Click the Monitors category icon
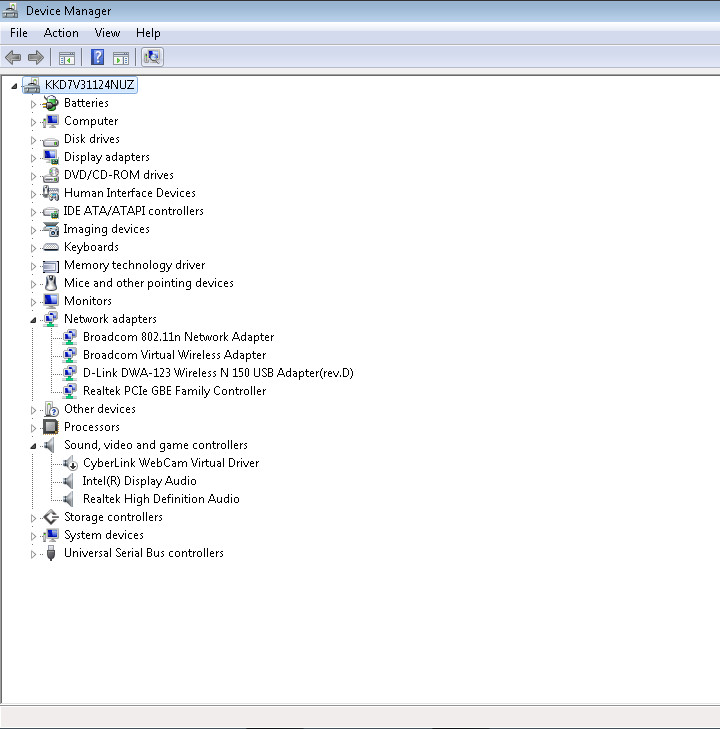Image resolution: width=720 pixels, height=729 pixels. coord(51,301)
